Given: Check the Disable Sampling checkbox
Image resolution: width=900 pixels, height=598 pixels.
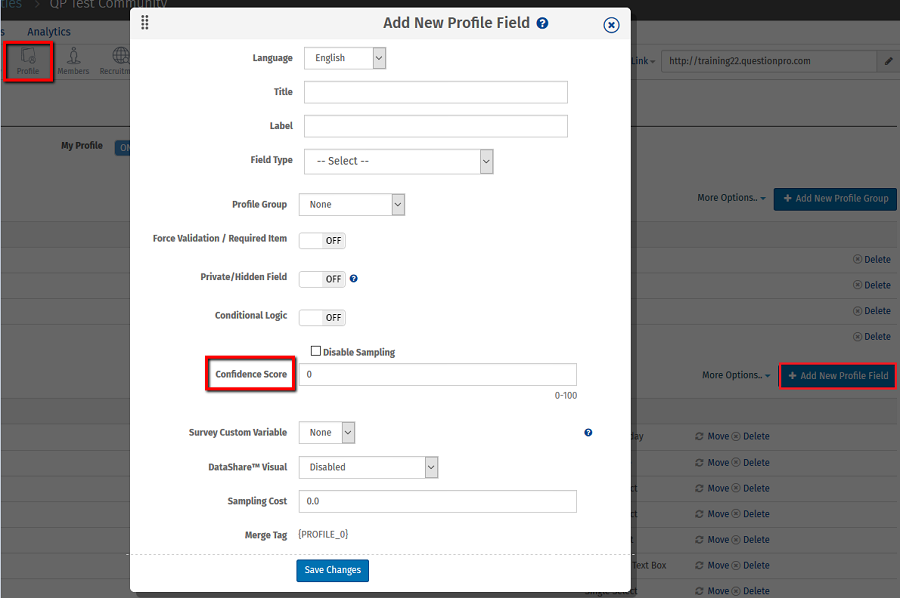Looking at the screenshot, I should coord(316,350).
